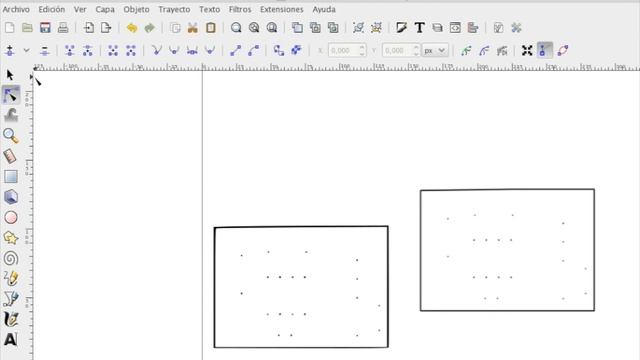Image resolution: width=640 pixels, height=360 pixels.
Task: Undo the last action
Action: [132, 28]
